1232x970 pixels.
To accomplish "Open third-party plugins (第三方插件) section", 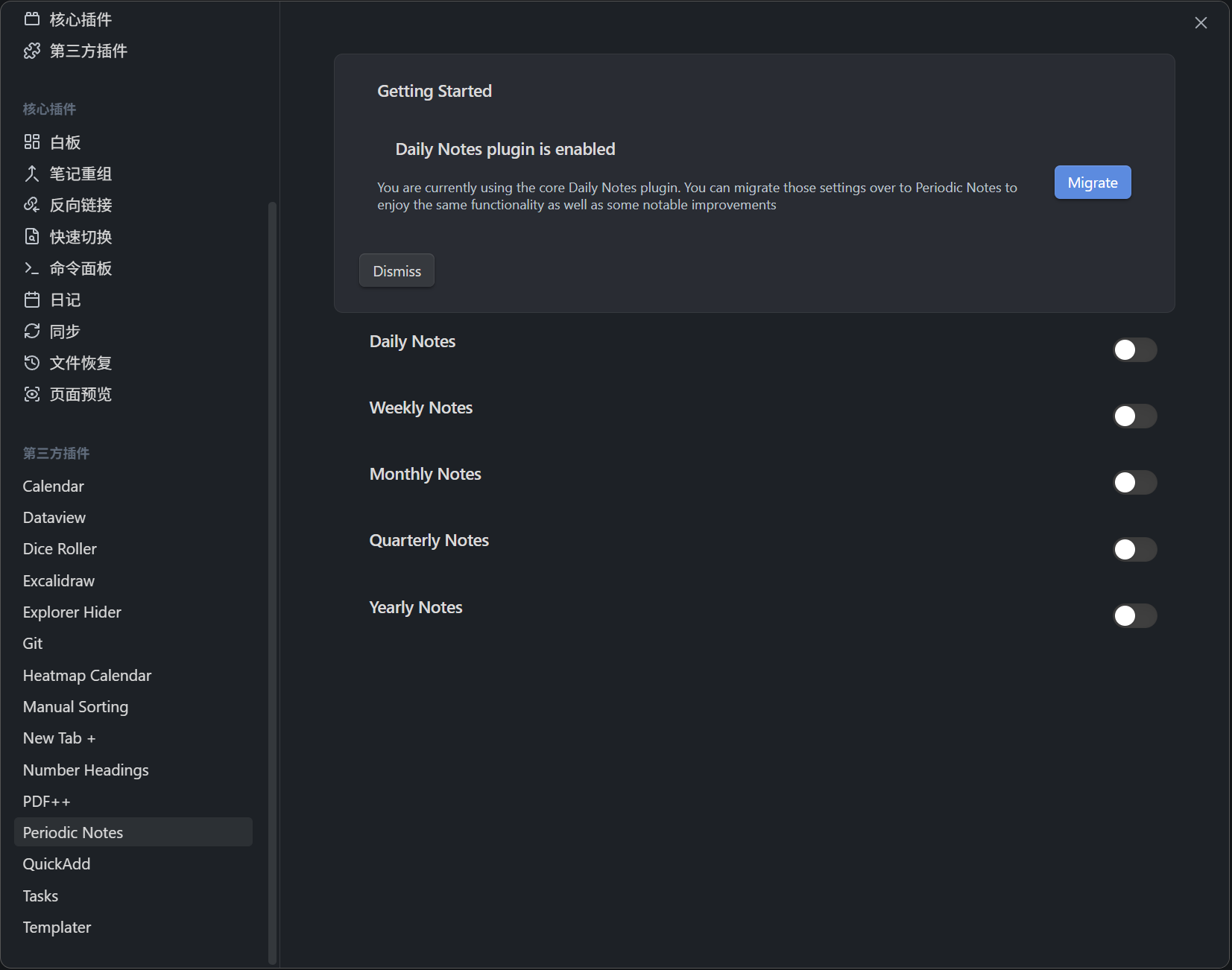I will tap(88, 51).
